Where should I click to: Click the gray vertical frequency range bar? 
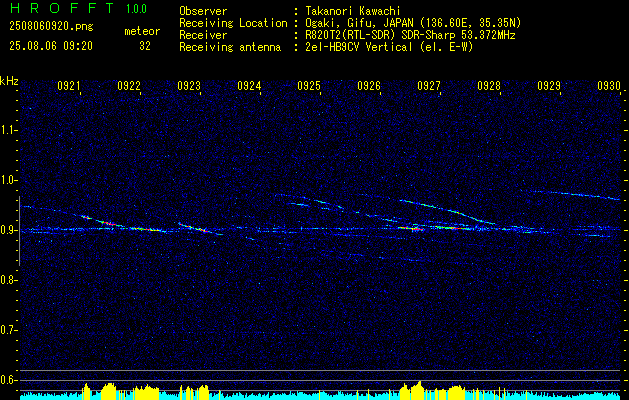19,231
